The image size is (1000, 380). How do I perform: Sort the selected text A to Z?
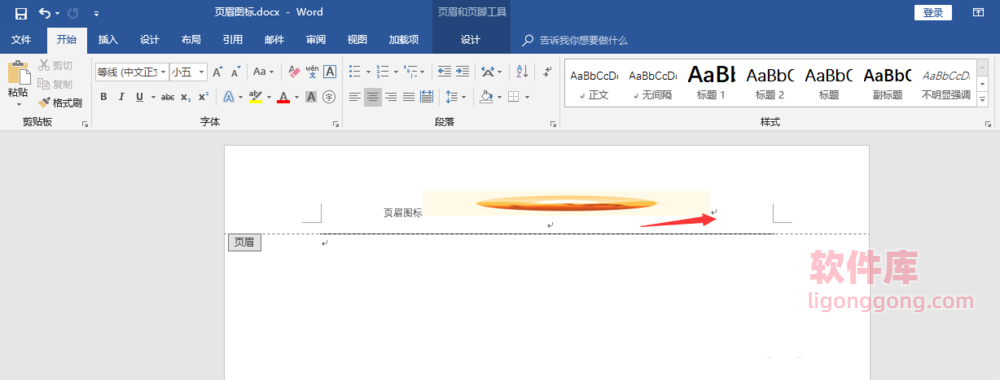[522, 72]
